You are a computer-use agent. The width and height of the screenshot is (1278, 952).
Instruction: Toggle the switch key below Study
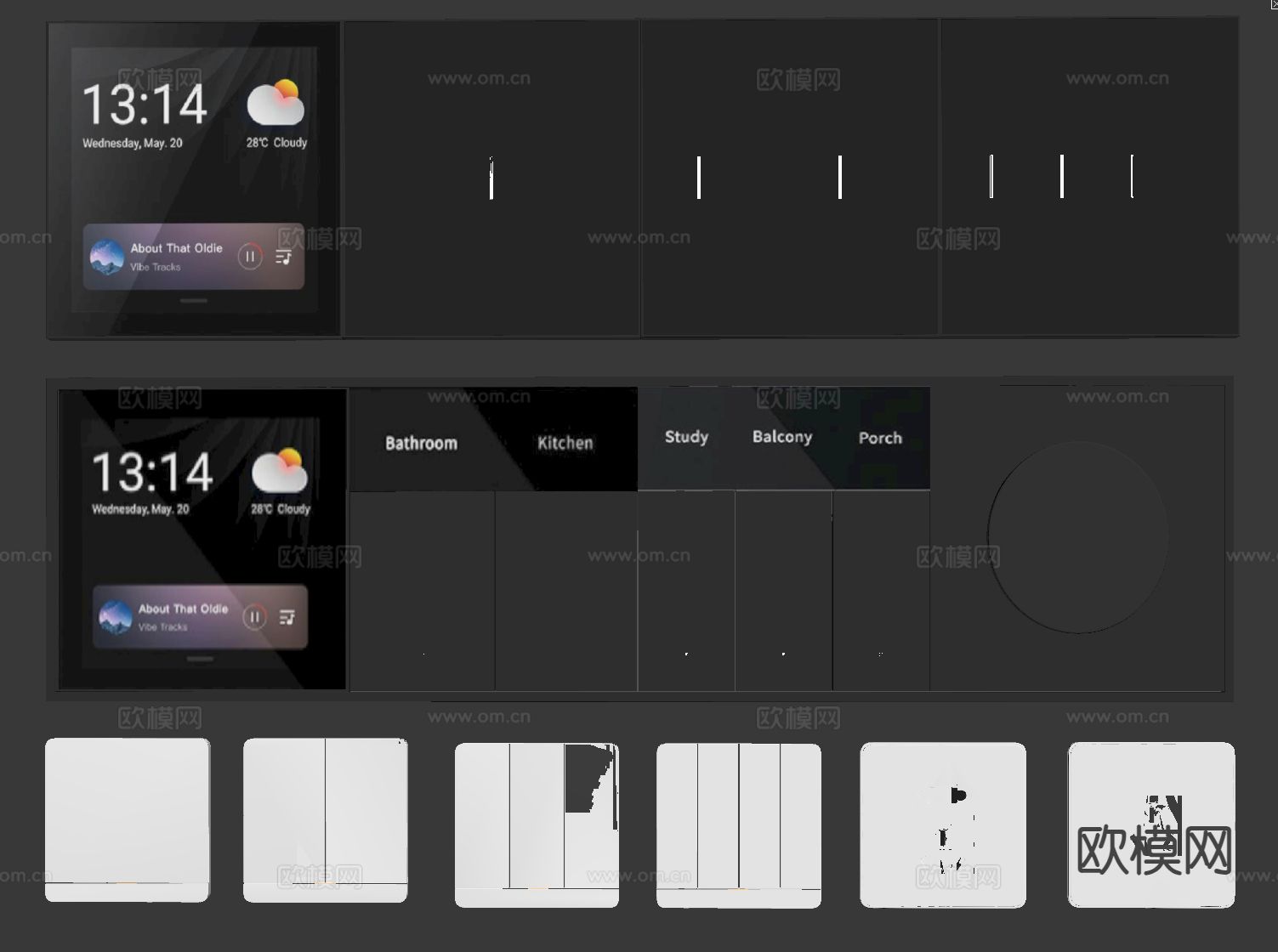[x=686, y=591]
